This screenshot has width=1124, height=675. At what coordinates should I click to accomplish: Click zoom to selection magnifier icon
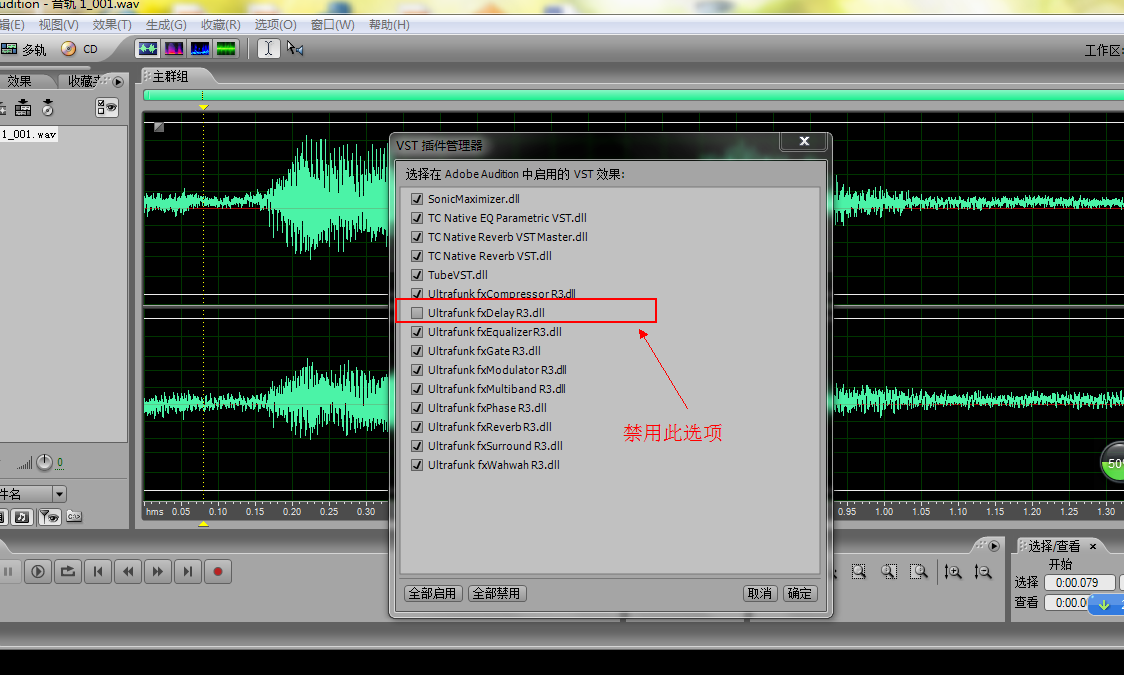coord(859,572)
